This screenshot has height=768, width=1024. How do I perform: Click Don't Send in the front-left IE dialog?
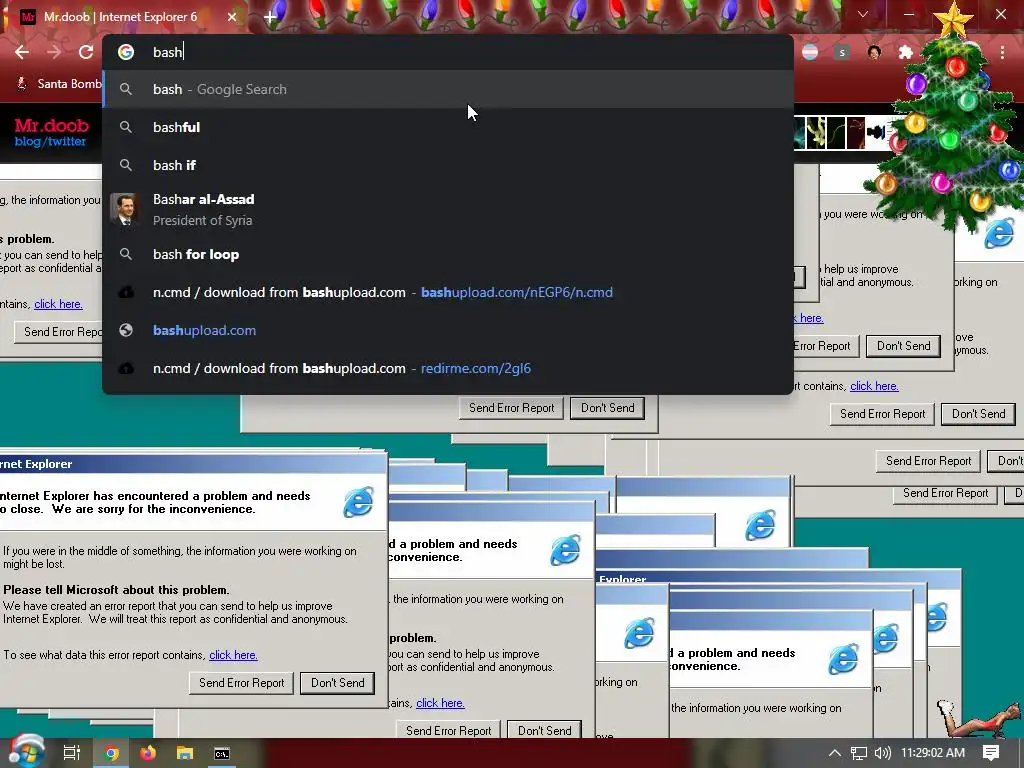pos(338,683)
